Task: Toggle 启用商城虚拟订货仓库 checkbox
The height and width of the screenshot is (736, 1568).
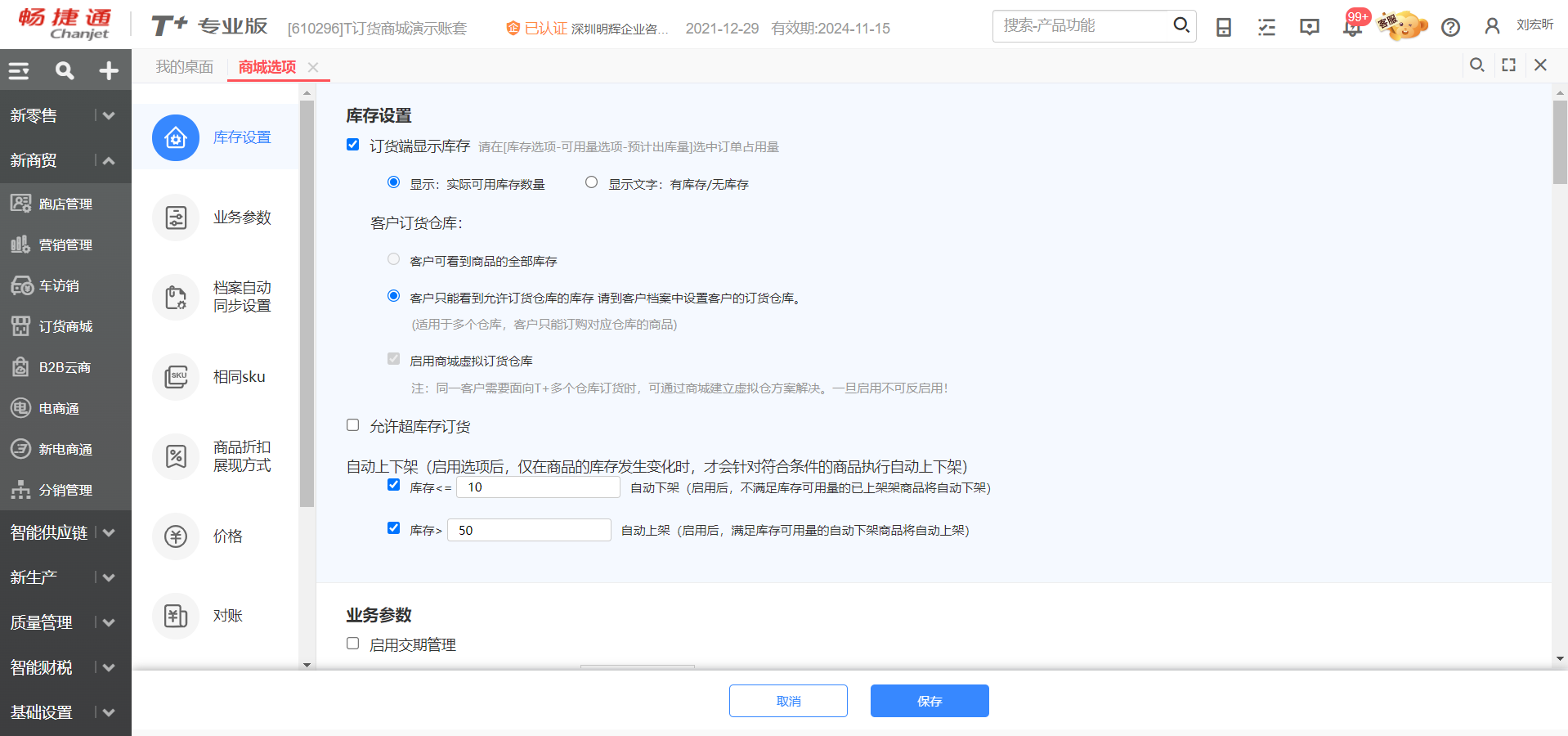Action: click(x=394, y=359)
